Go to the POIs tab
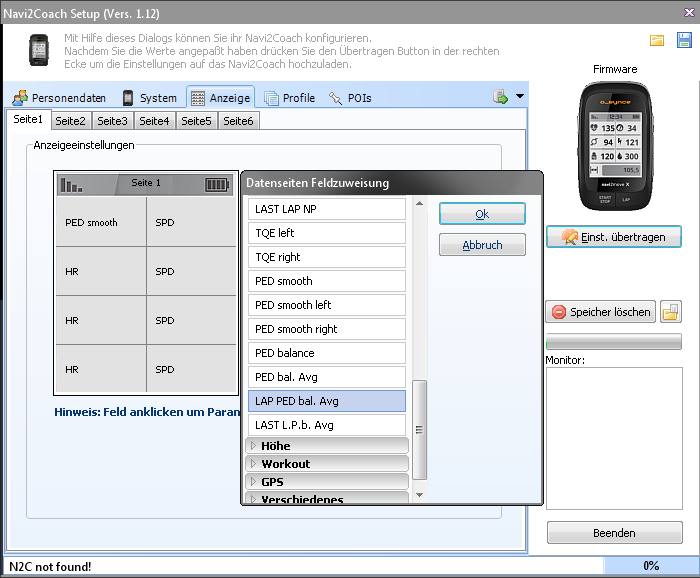This screenshot has height=578, width=700. [x=350, y=98]
